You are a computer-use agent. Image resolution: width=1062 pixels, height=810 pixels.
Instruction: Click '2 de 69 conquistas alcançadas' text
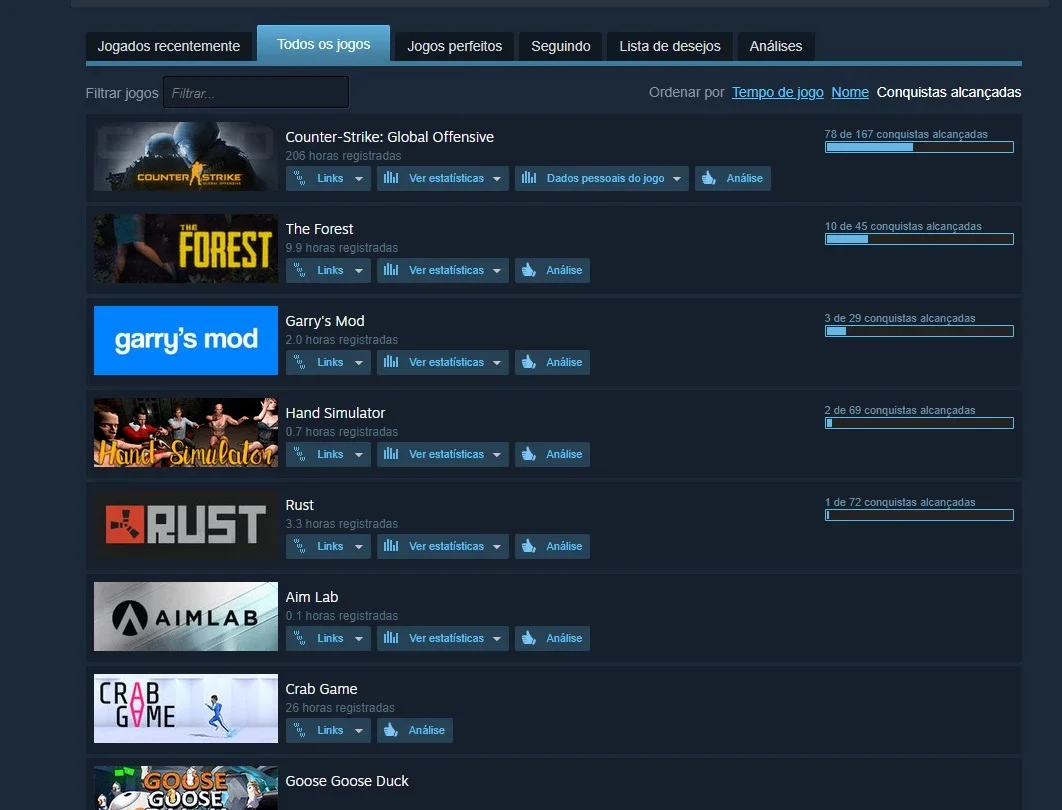pyautogui.click(x=899, y=410)
